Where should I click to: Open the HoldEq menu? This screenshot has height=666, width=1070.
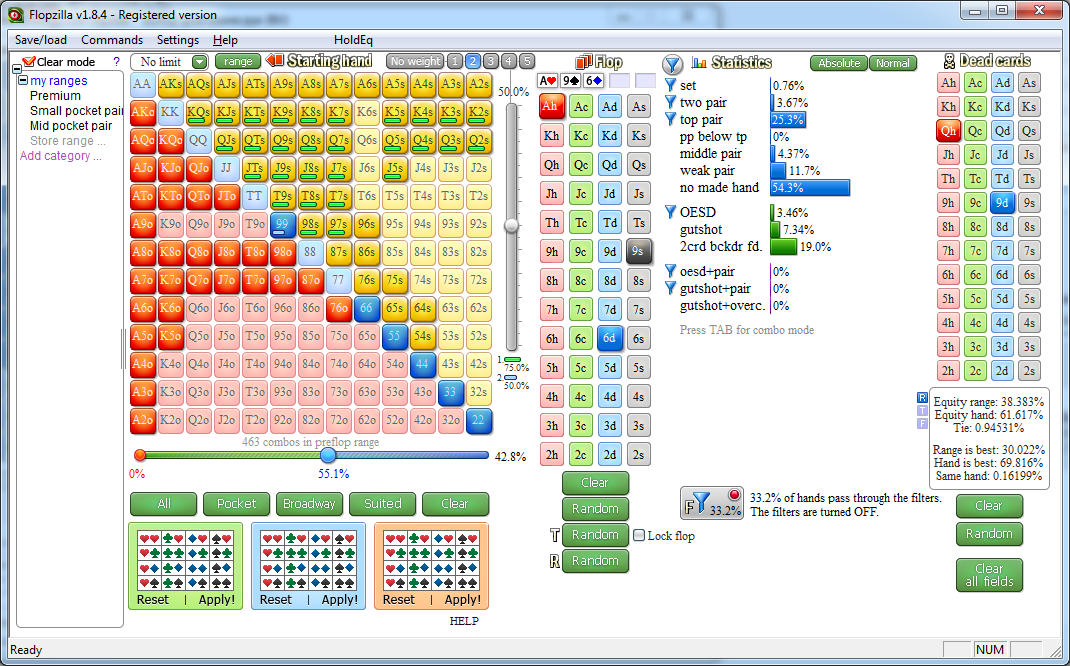click(353, 40)
